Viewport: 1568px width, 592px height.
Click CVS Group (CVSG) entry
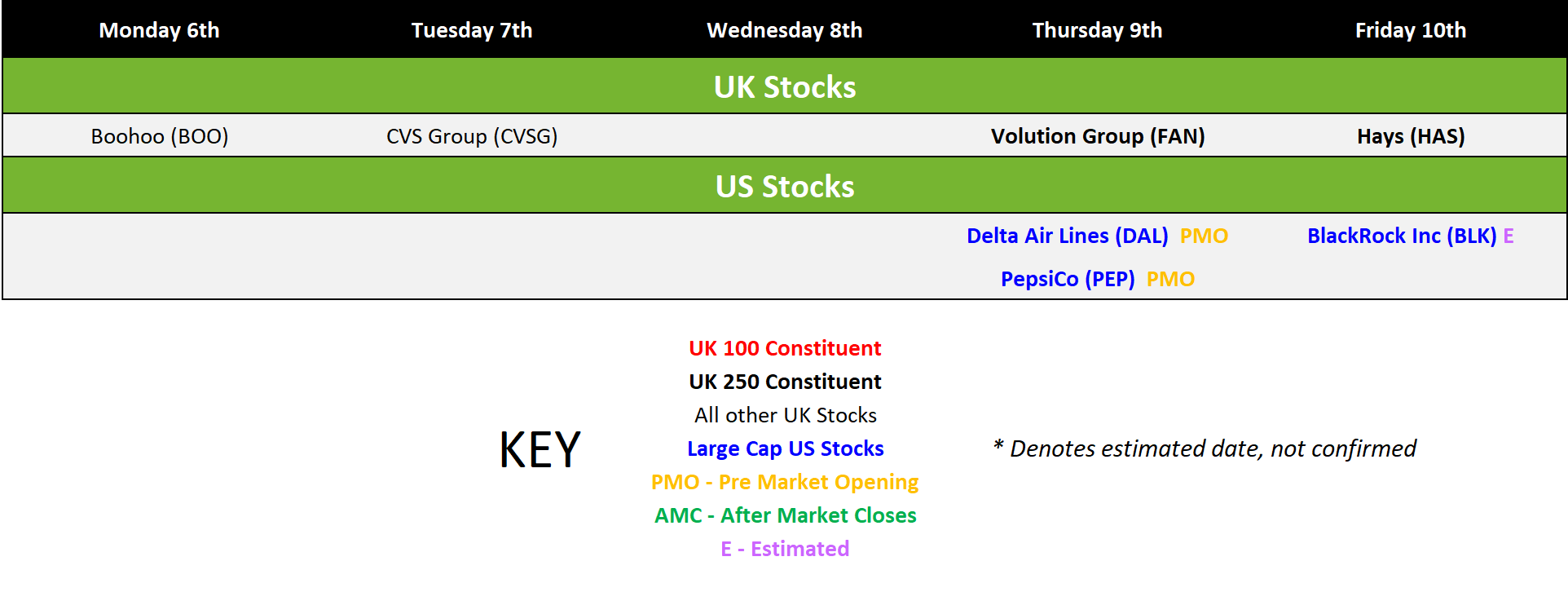[x=472, y=136]
